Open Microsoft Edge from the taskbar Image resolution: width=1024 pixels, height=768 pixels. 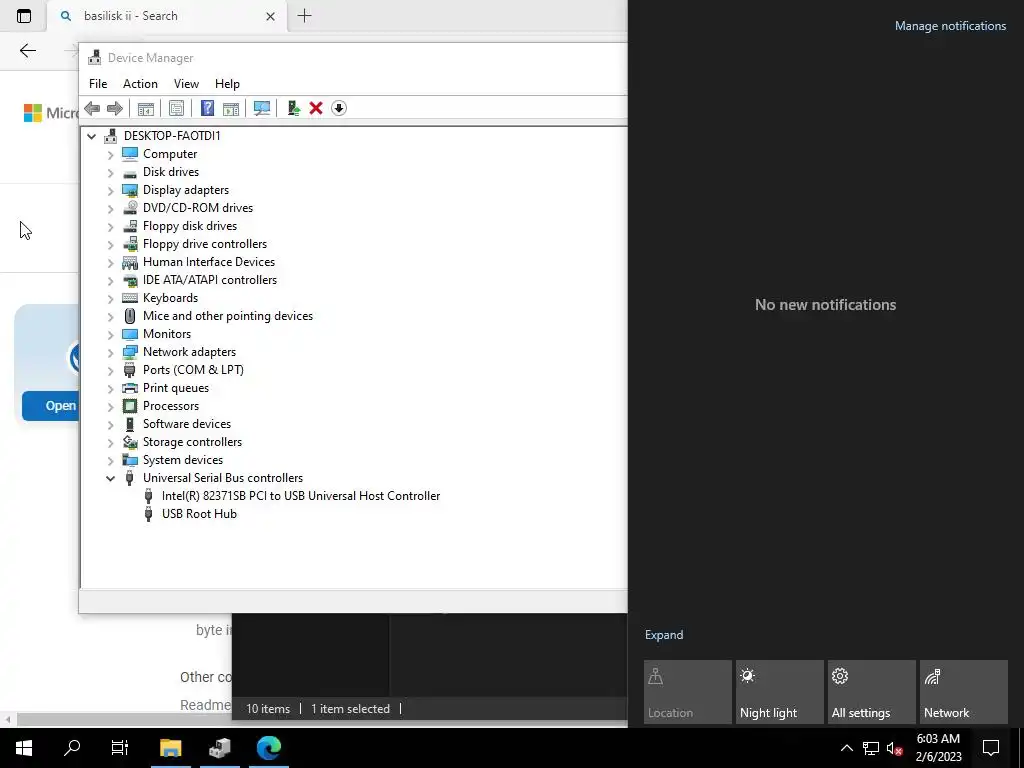268,747
